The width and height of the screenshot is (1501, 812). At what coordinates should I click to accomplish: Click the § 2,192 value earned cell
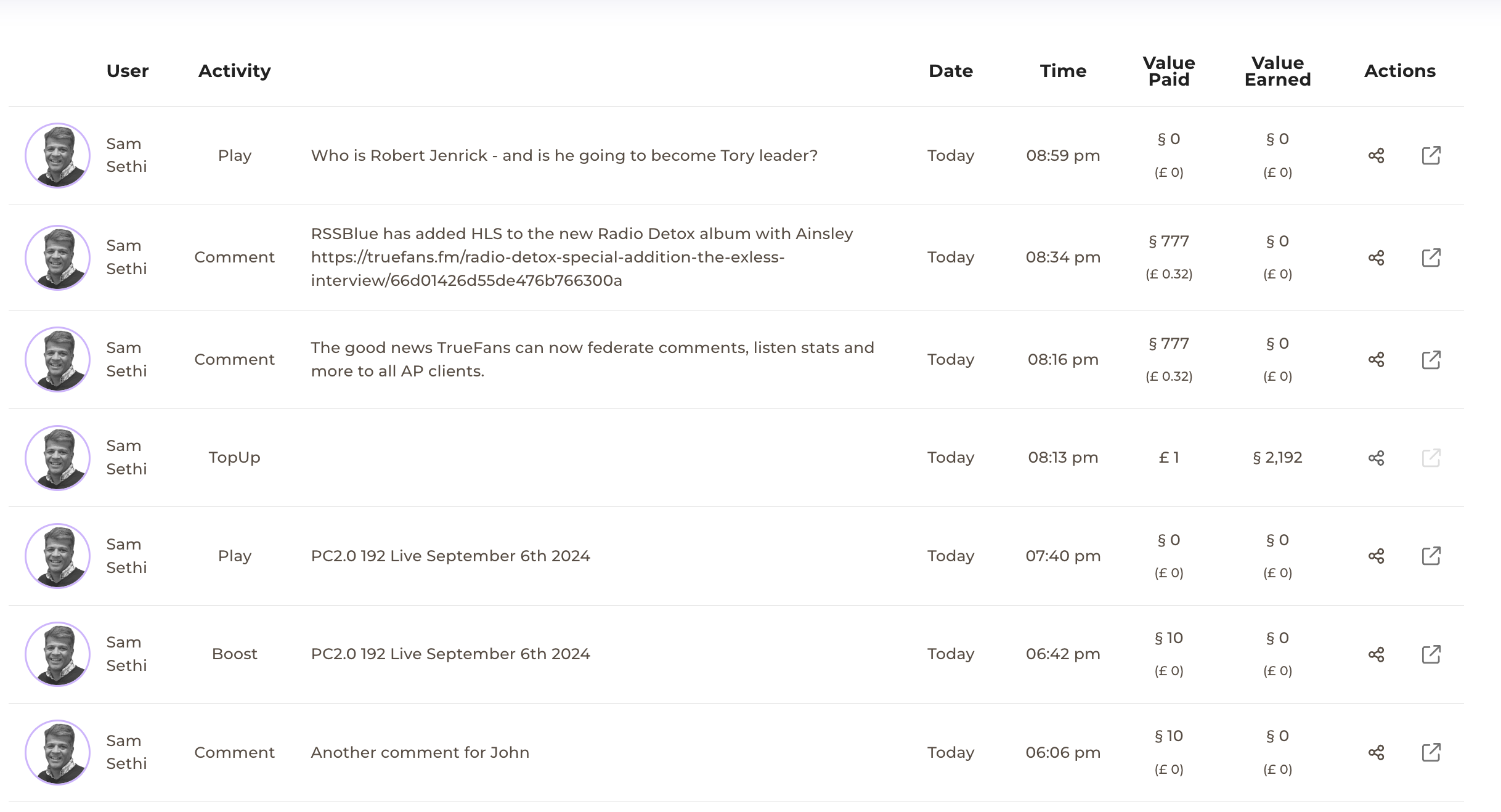point(1277,458)
